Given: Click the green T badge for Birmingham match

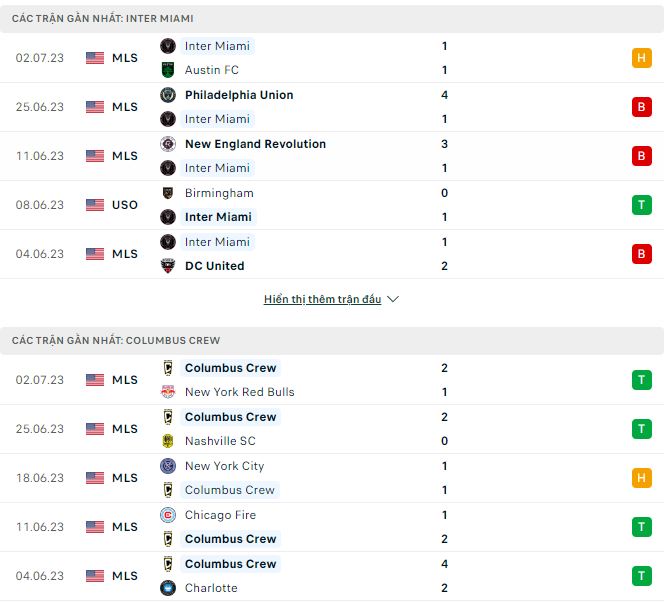Looking at the screenshot, I should coord(641,205).
